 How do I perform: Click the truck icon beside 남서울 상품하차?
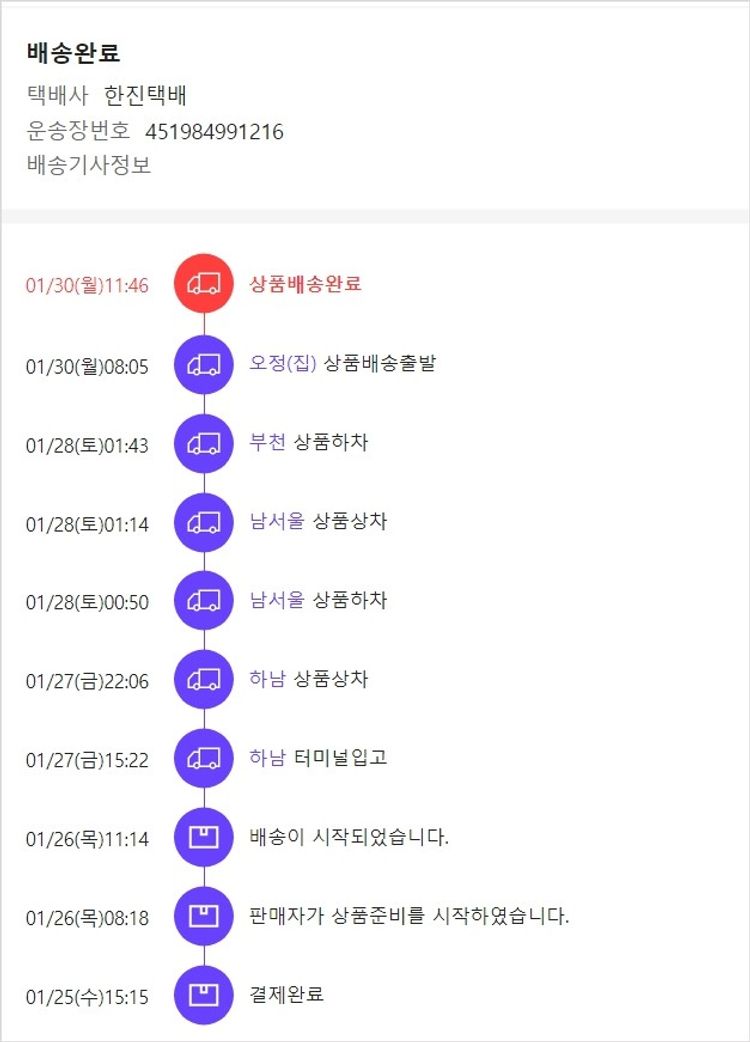[204, 601]
